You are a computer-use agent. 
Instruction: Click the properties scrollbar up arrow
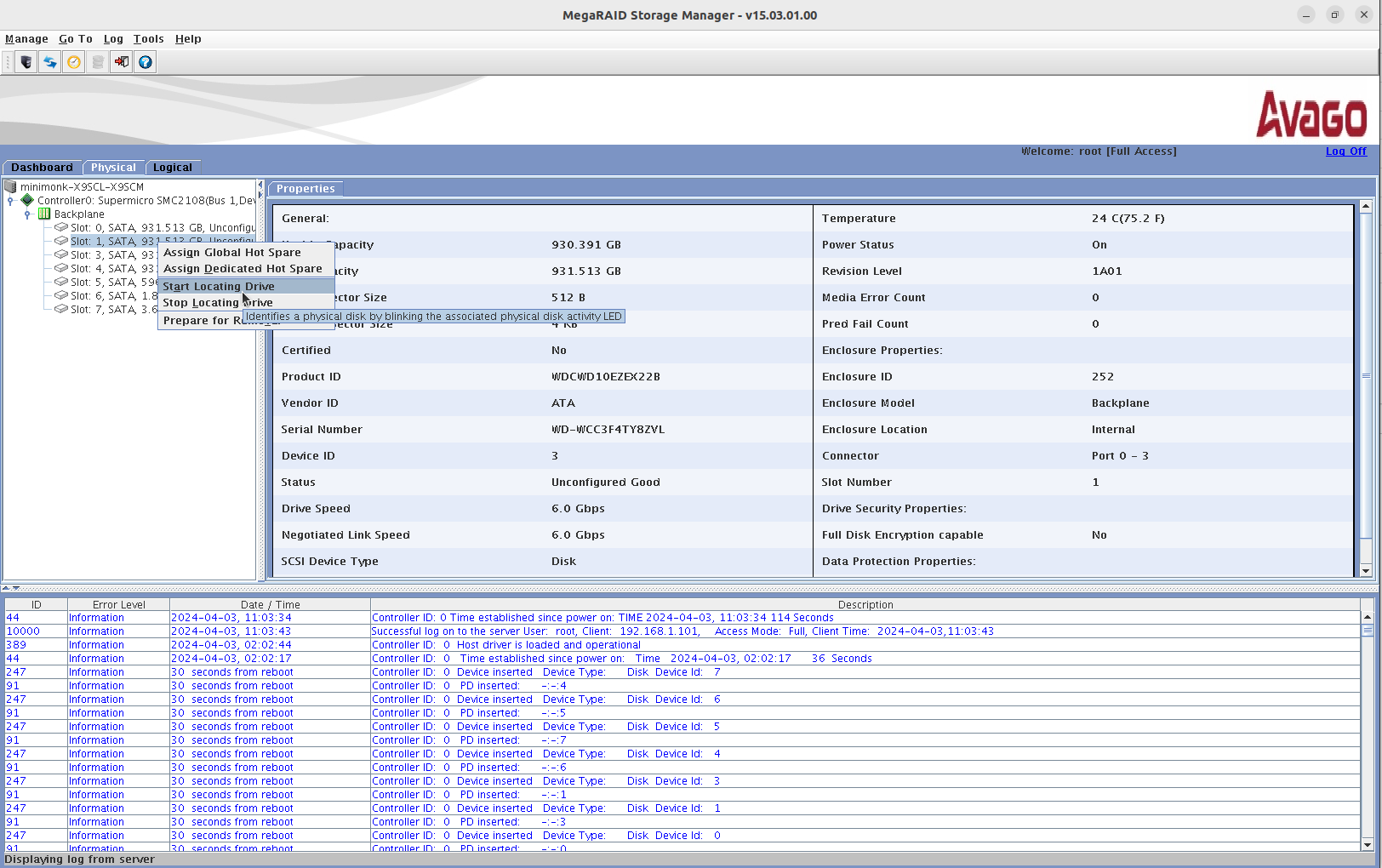(1366, 206)
